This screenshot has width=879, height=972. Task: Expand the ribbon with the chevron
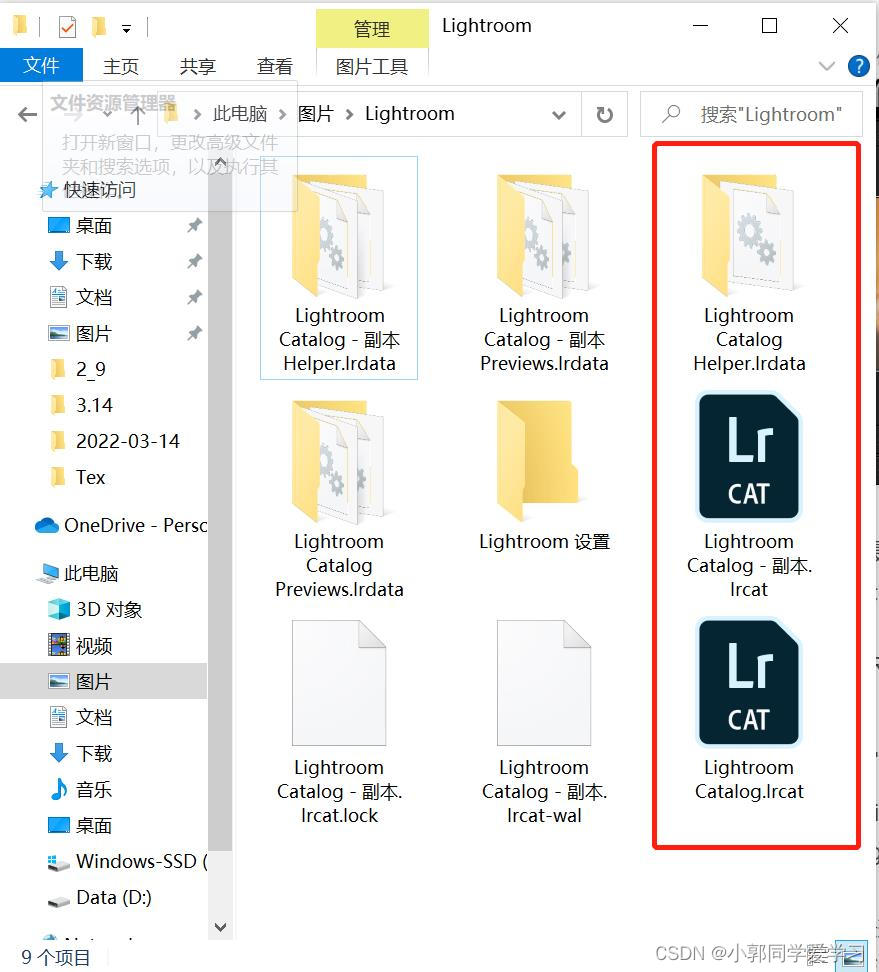[x=826, y=66]
